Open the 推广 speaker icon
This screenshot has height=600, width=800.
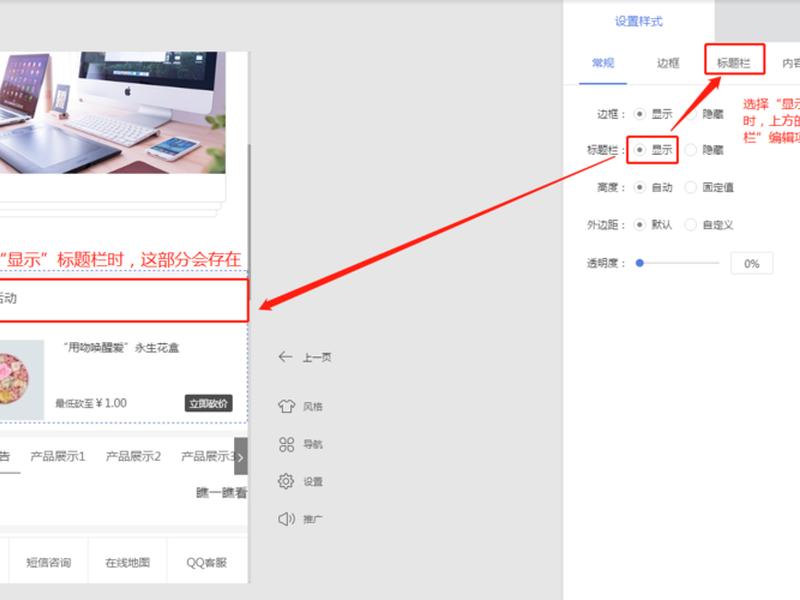(x=286, y=519)
